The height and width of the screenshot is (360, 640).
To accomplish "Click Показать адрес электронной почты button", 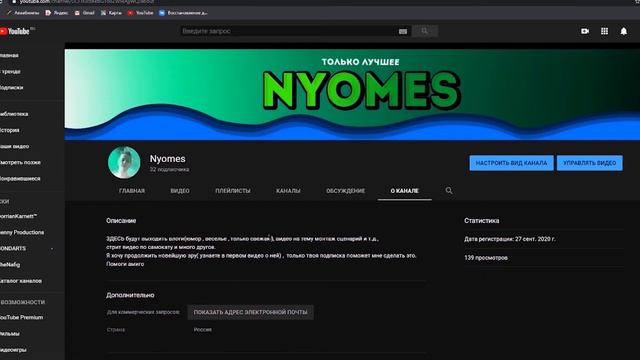I will pos(251,312).
